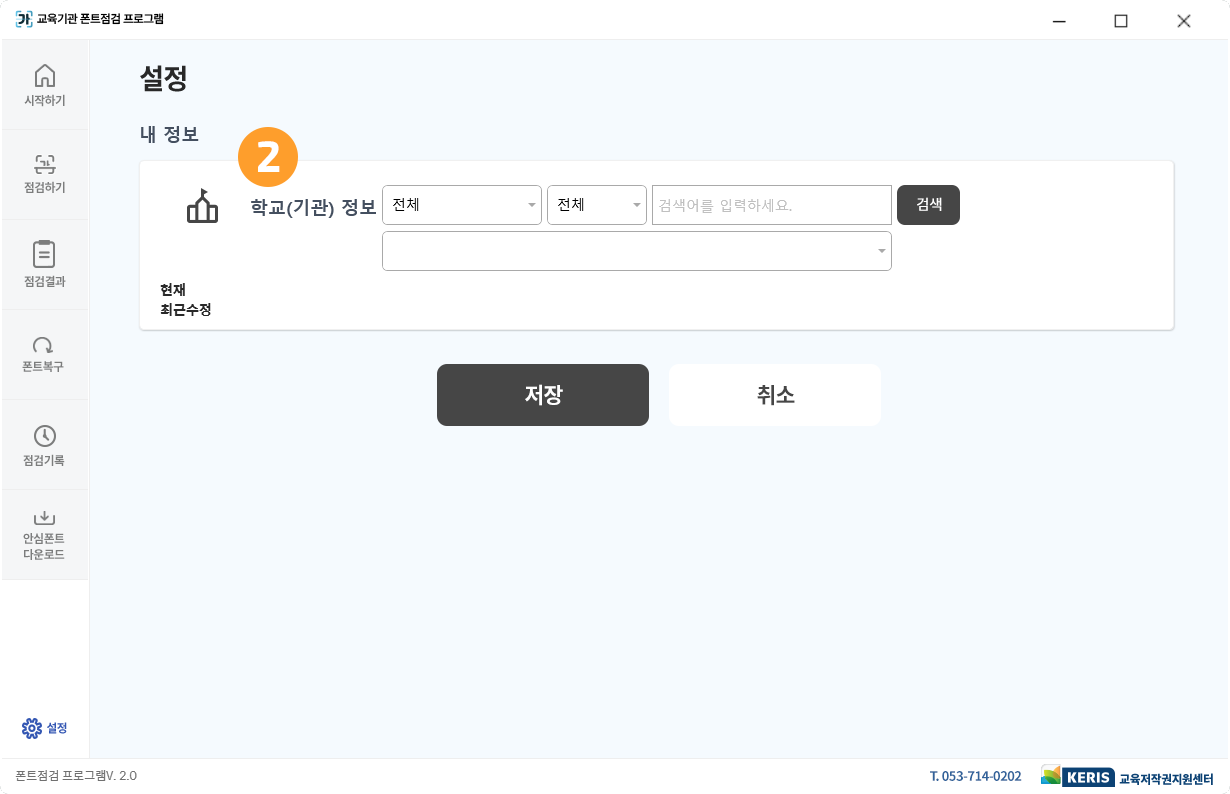This screenshot has width=1230, height=794.
Task: Expand the first 전체 region dropdown
Action: click(x=462, y=204)
